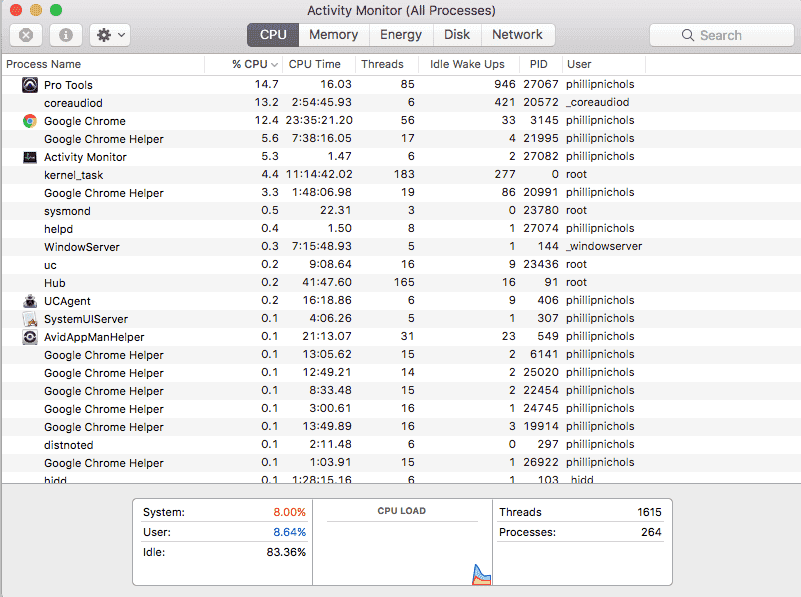Click the Processes total 264
Viewport: 801px width, 597px height.
click(651, 532)
